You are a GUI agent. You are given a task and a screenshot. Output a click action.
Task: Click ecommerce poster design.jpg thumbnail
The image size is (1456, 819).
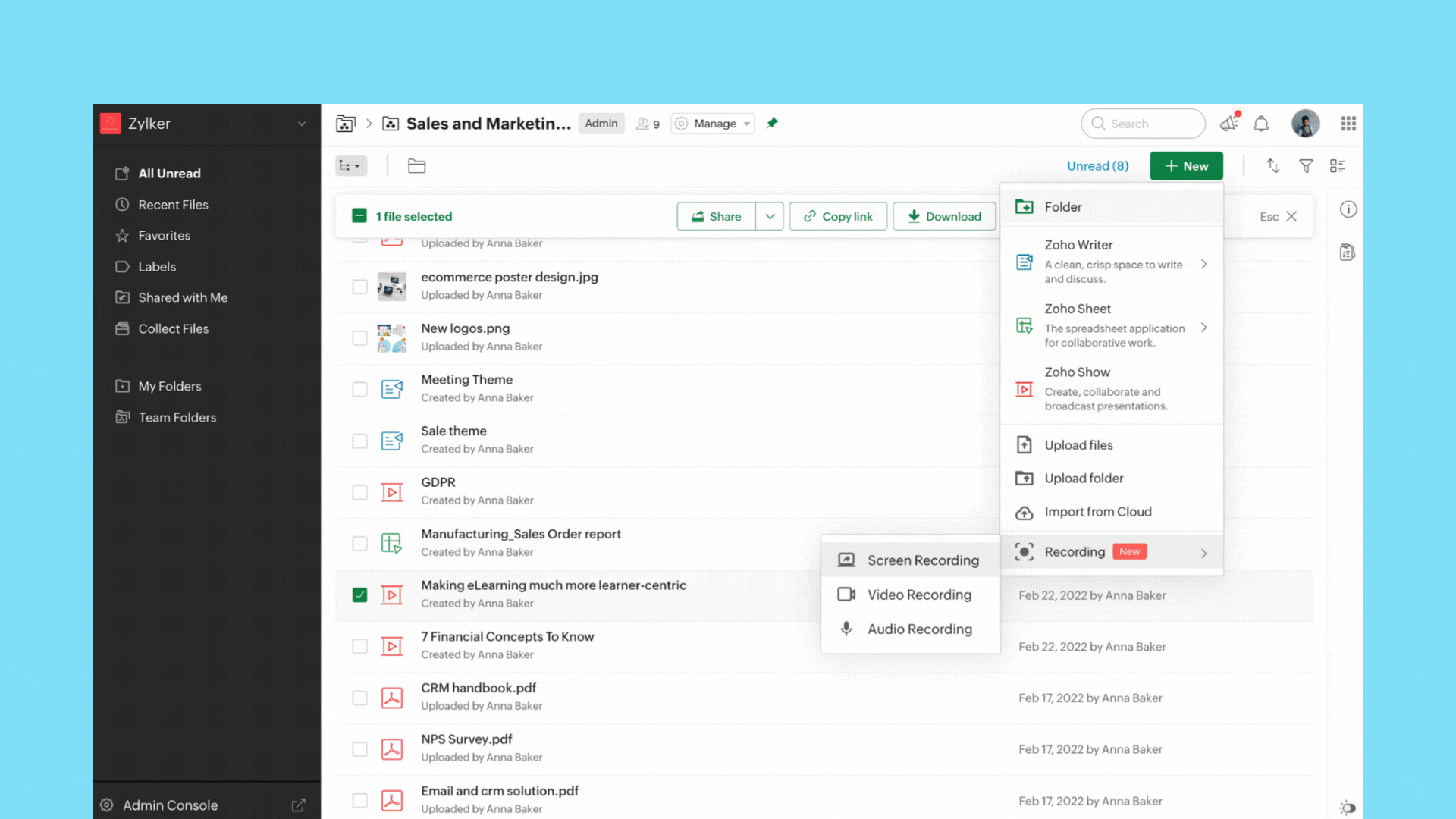click(x=391, y=287)
